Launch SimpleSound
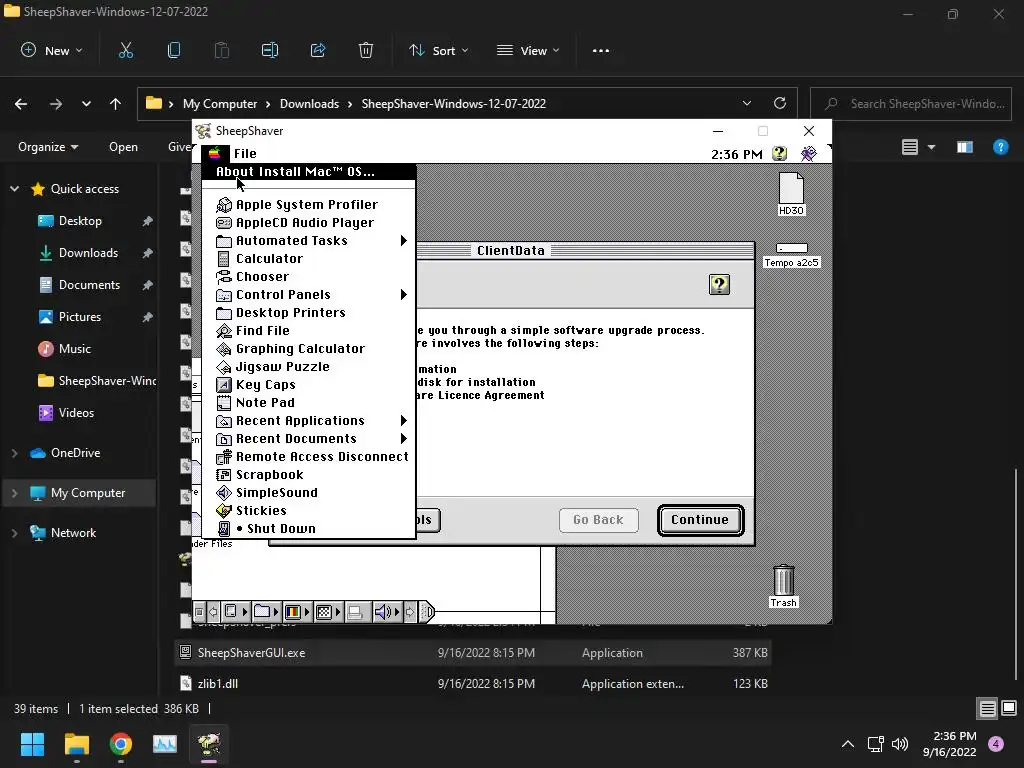This screenshot has height=768, width=1024. point(308,492)
